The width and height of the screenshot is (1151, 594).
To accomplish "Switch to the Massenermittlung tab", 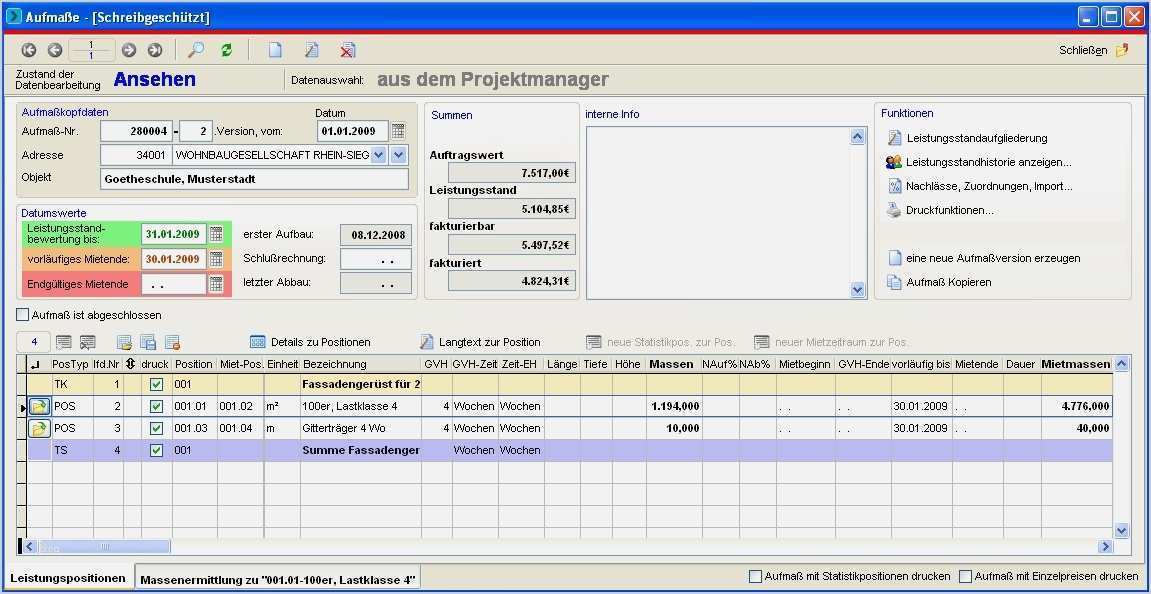I will [277, 578].
